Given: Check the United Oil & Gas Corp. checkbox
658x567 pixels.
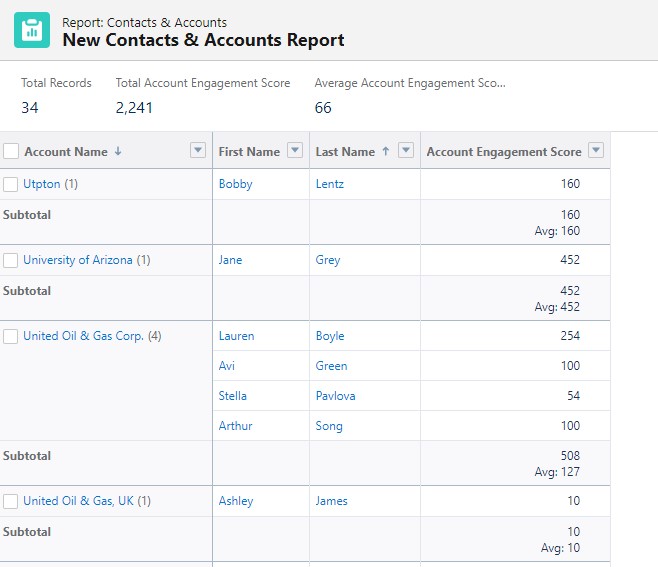Looking at the screenshot, I should (x=10, y=336).
